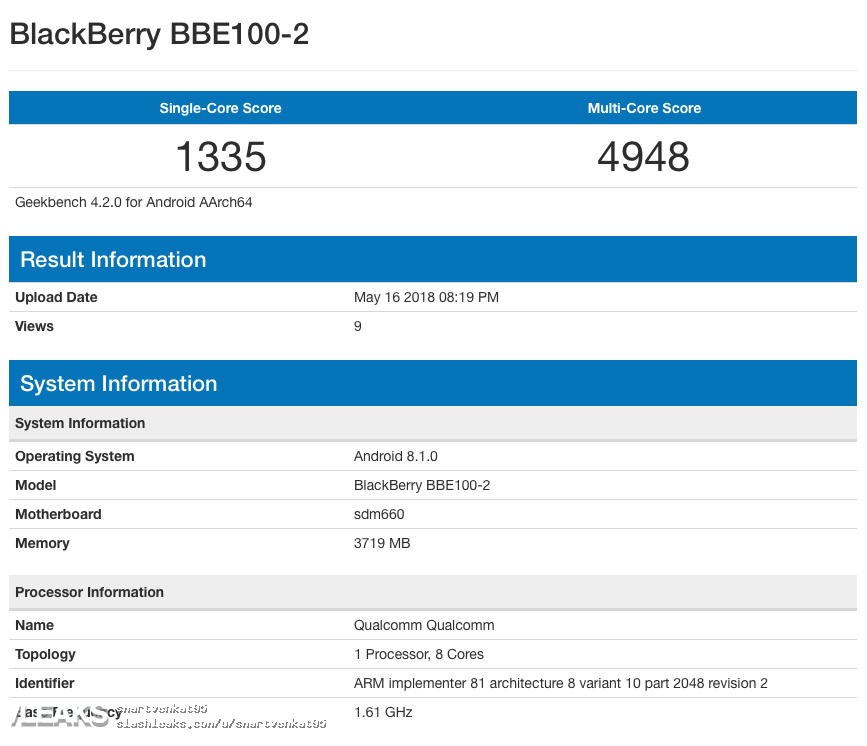The height and width of the screenshot is (746, 867).
Task: Click the single-core score value 1335
Action: 220,157
